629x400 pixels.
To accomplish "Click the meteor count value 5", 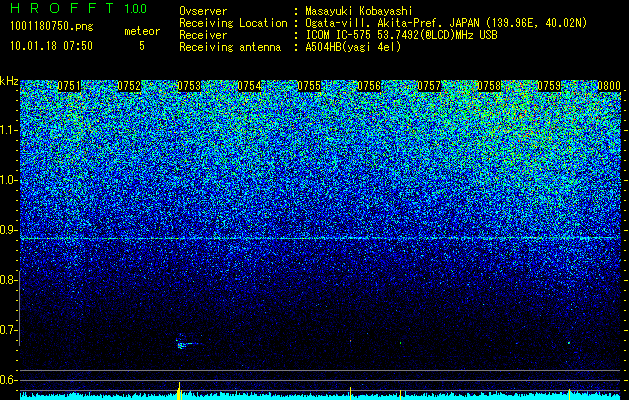I will tap(142, 46).
